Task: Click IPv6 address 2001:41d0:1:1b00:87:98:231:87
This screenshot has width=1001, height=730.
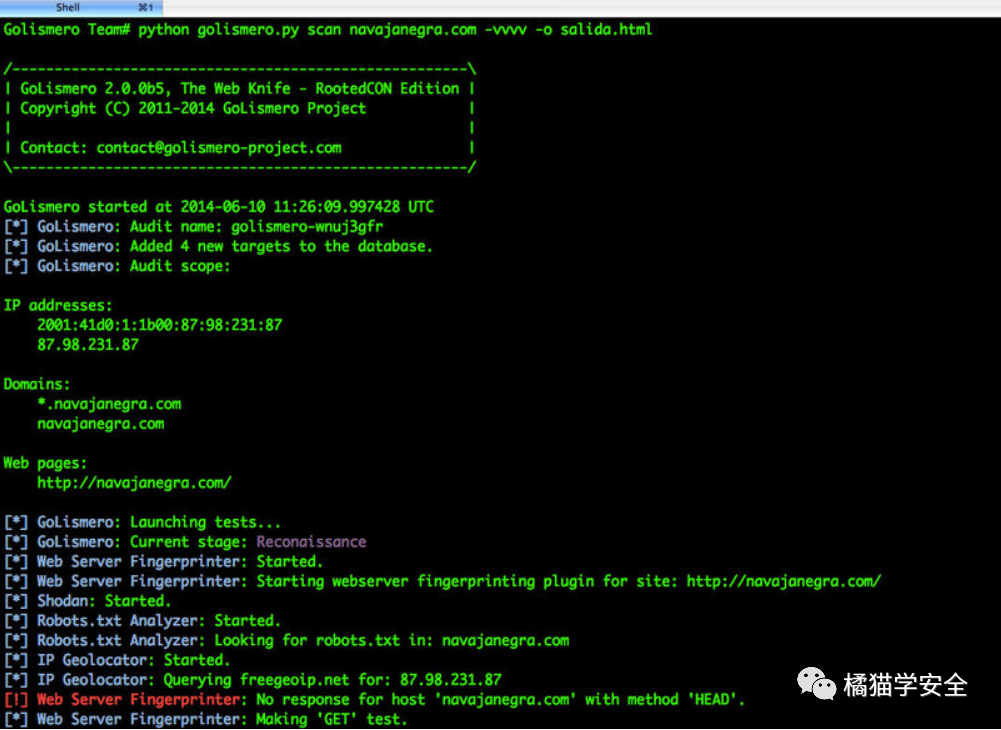Action: click(x=160, y=325)
